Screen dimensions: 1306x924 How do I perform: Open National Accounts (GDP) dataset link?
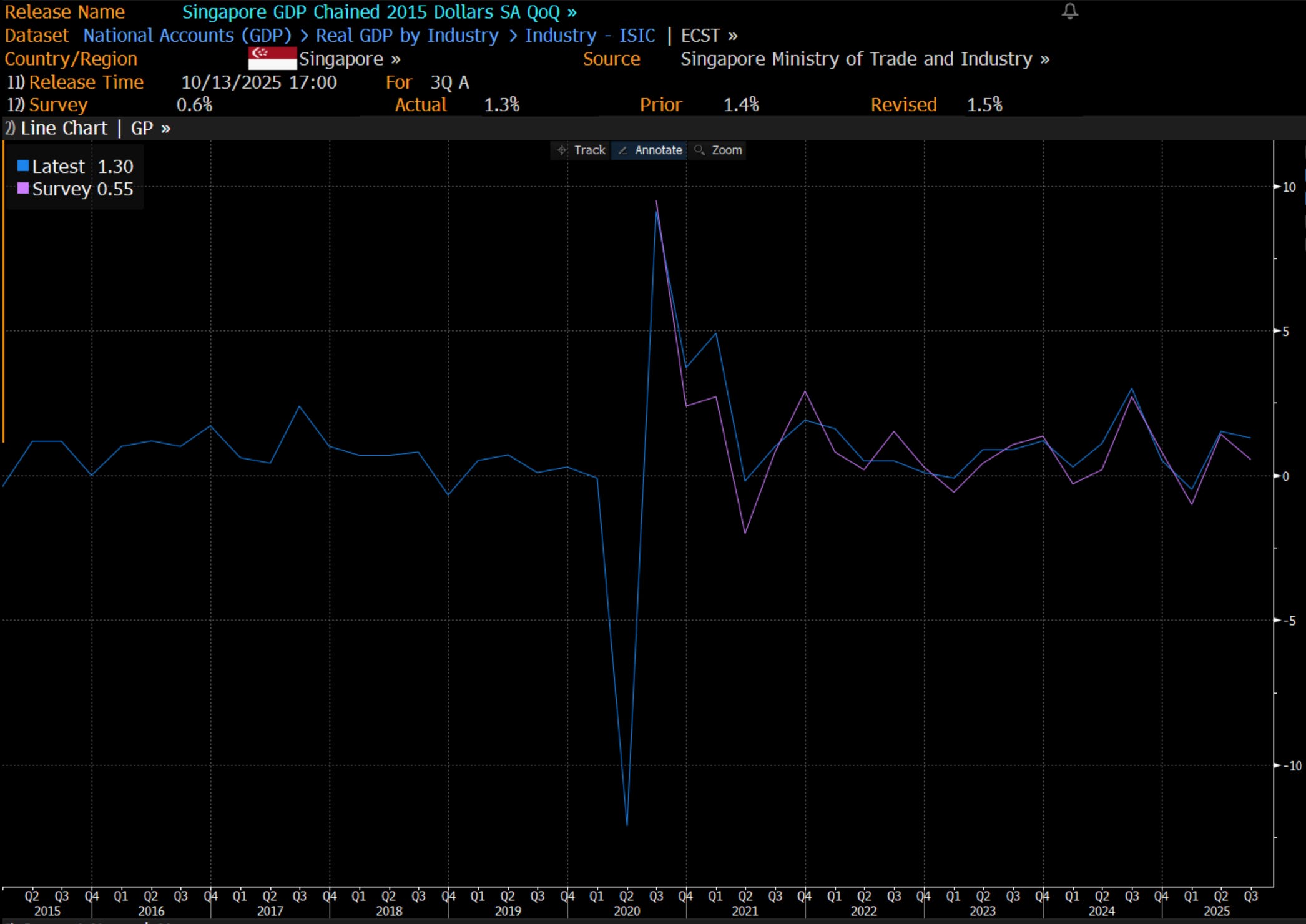(x=187, y=36)
